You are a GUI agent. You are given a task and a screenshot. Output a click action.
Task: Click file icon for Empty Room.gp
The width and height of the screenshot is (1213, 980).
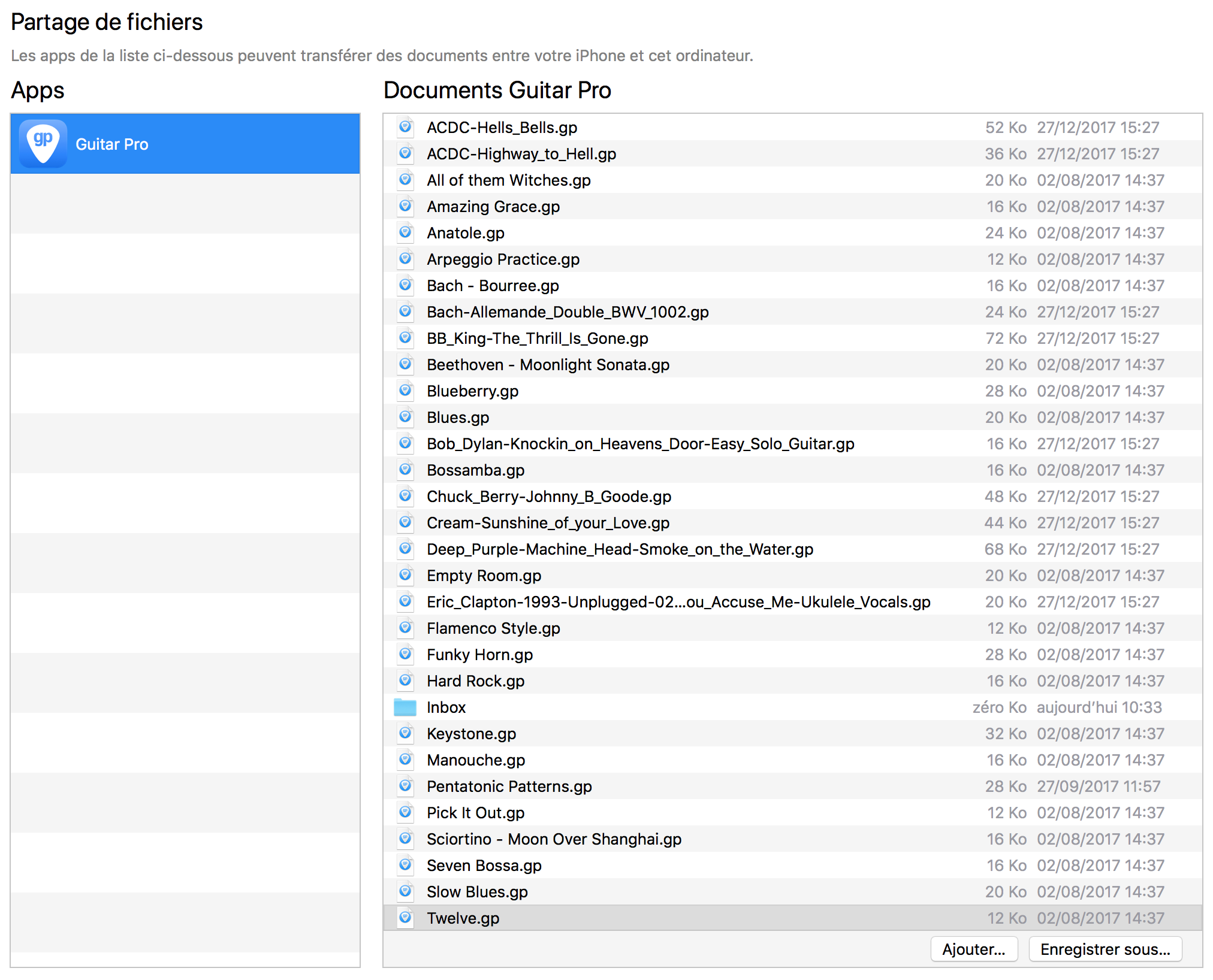(x=406, y=576)
